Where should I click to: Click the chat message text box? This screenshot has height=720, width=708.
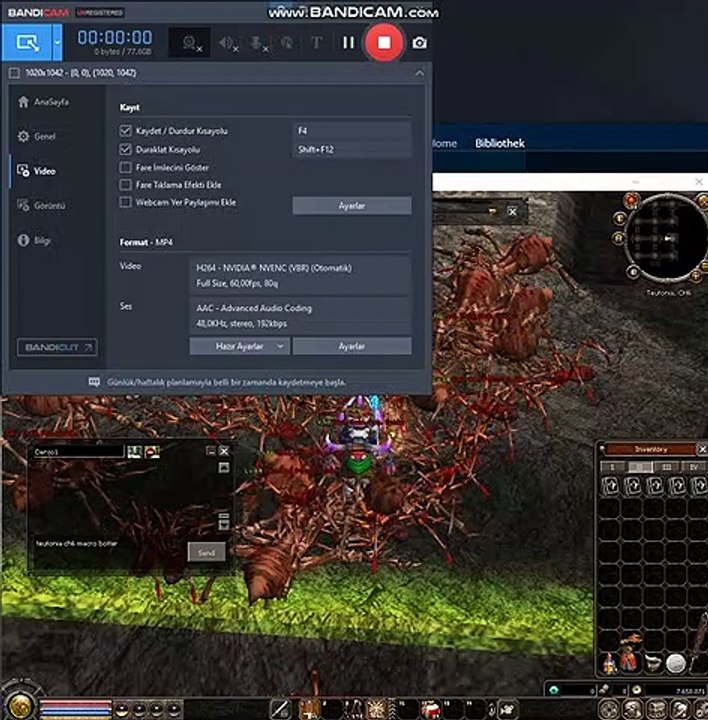(109, 552)
